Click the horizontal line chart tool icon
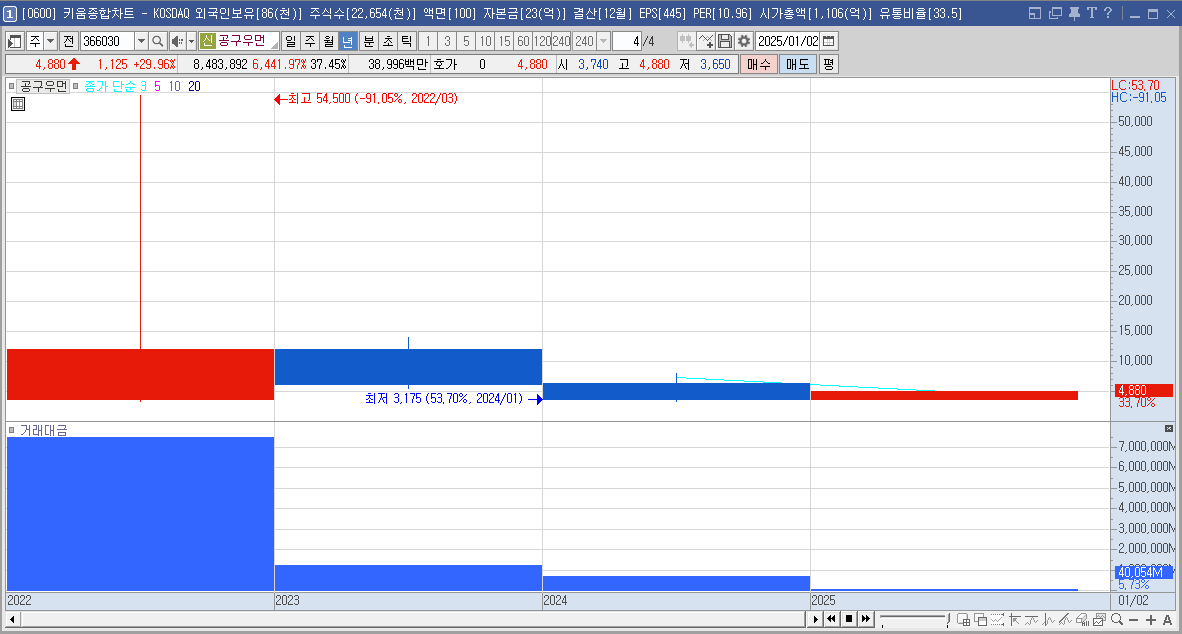 pyautogui.click(x=1031, y=620)
